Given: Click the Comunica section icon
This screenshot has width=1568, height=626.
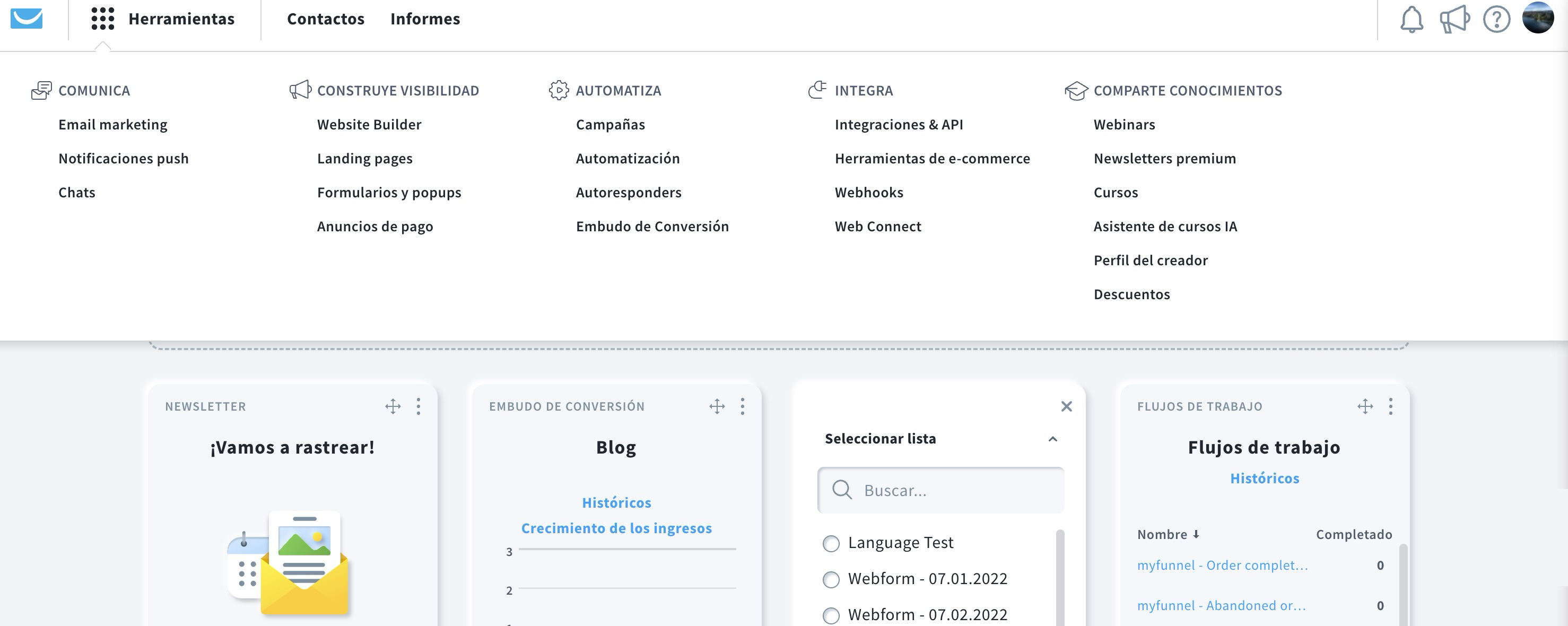Looking at the screenshot, I should point(41,90).
